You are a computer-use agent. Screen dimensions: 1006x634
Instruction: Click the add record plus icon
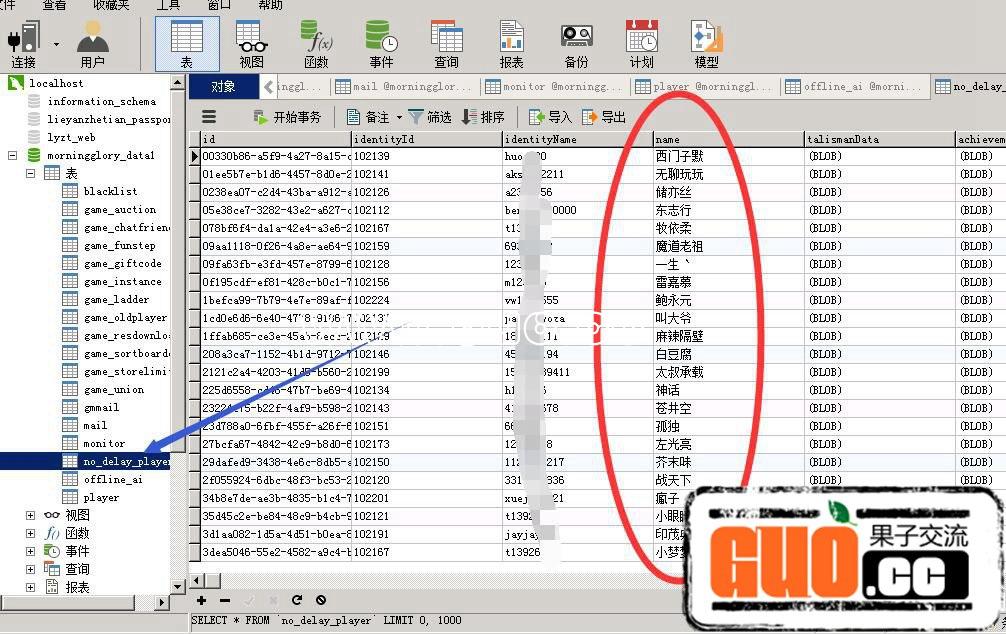204,600
